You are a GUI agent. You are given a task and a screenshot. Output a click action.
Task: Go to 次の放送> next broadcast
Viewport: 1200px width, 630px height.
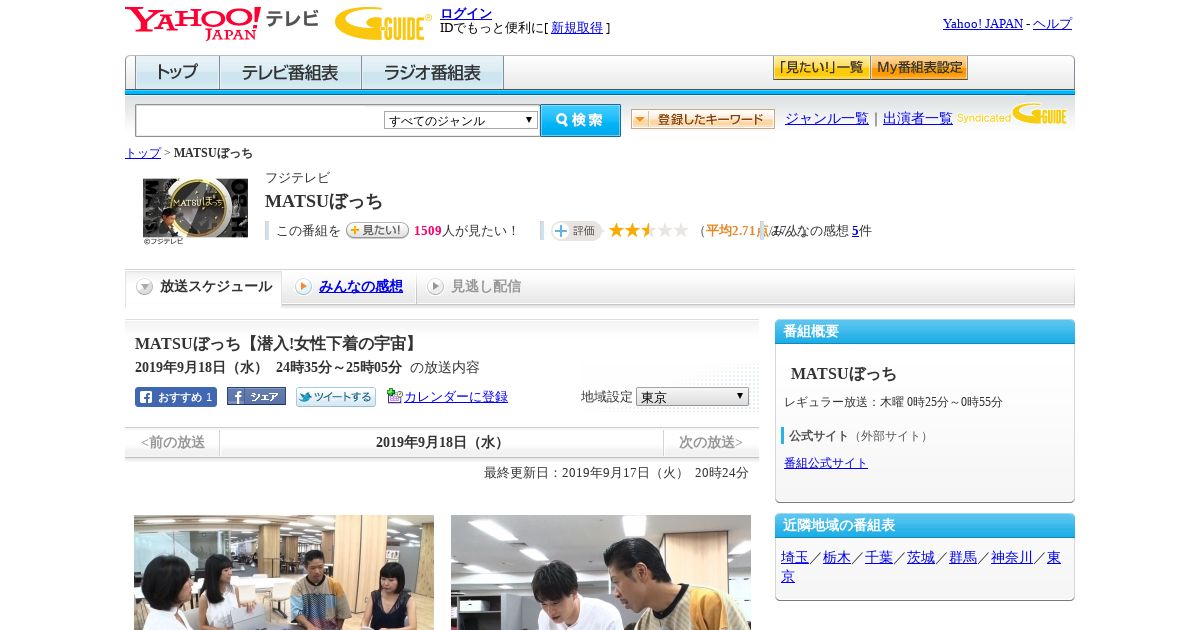point(711,442)
